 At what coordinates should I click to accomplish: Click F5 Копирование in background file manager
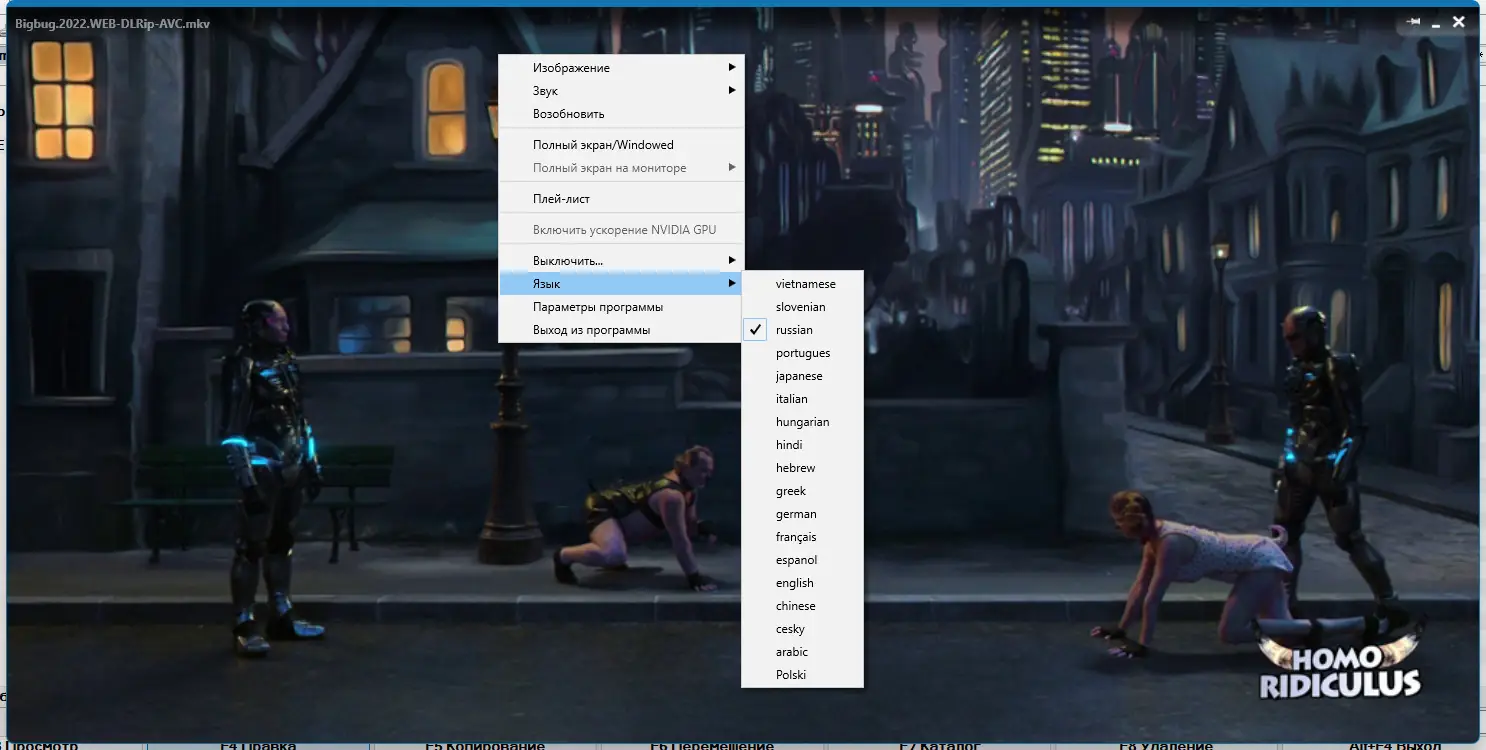click(x=485, y=745)
